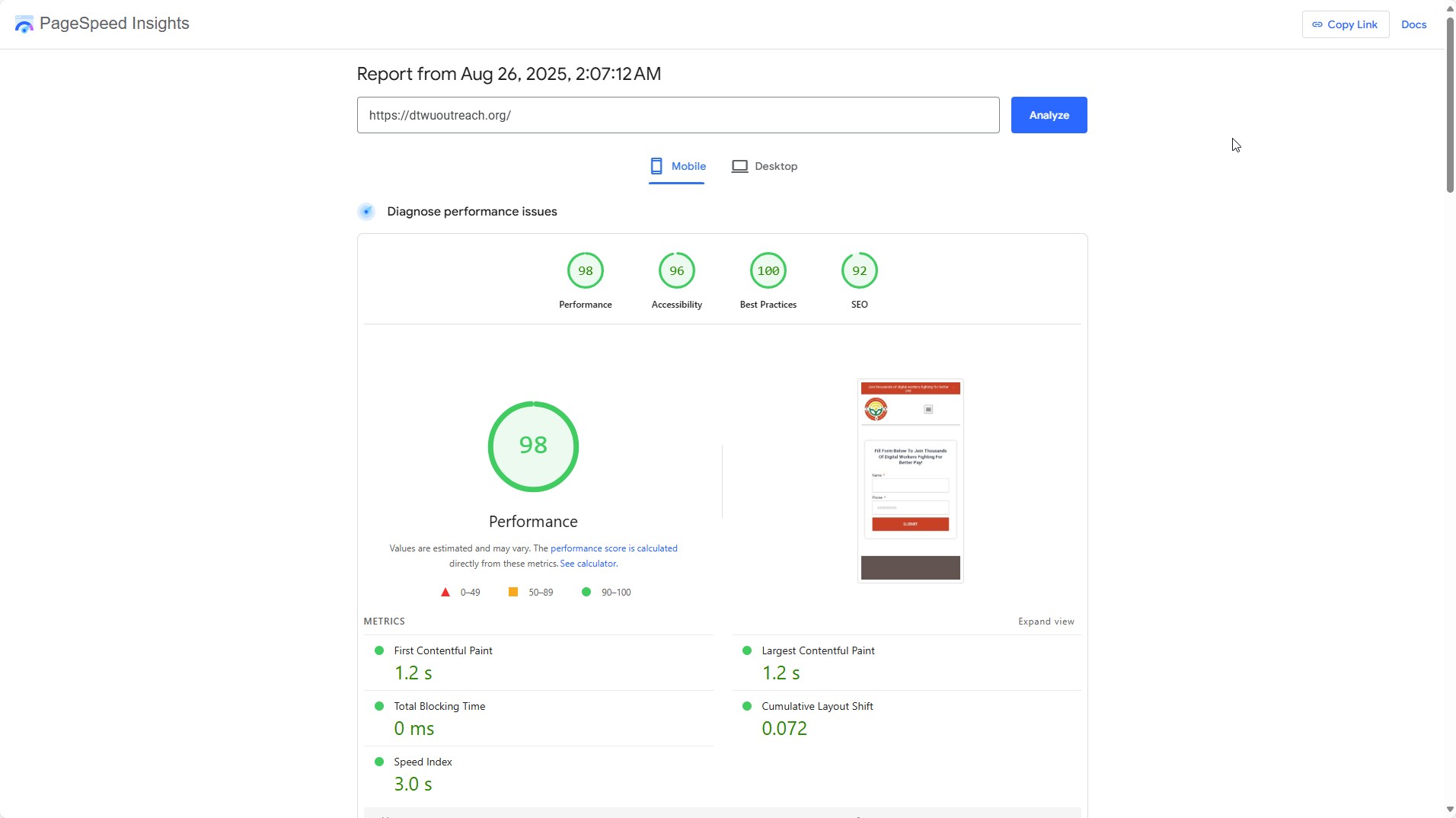
Task: Click the vertical scrollbar thumb
Action: (x=1450, y=104)
